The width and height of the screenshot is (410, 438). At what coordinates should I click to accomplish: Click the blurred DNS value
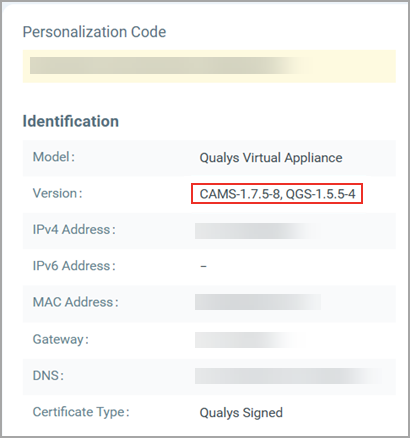288,376
